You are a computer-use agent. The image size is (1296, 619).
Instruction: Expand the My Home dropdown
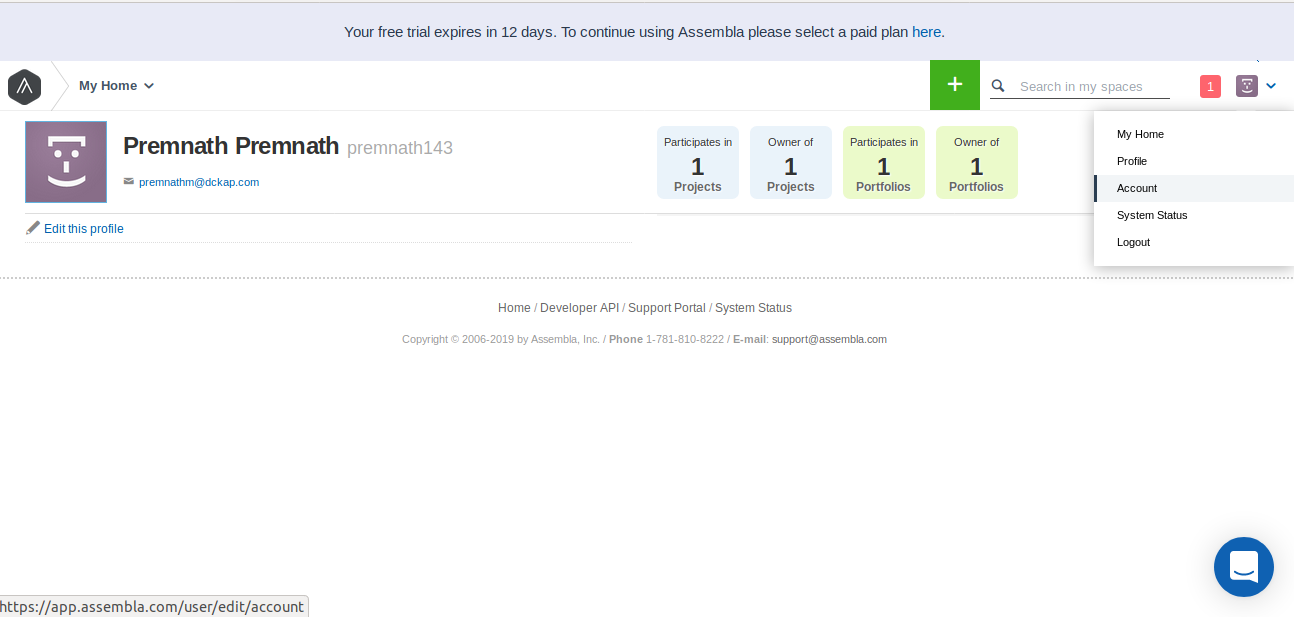116,86
